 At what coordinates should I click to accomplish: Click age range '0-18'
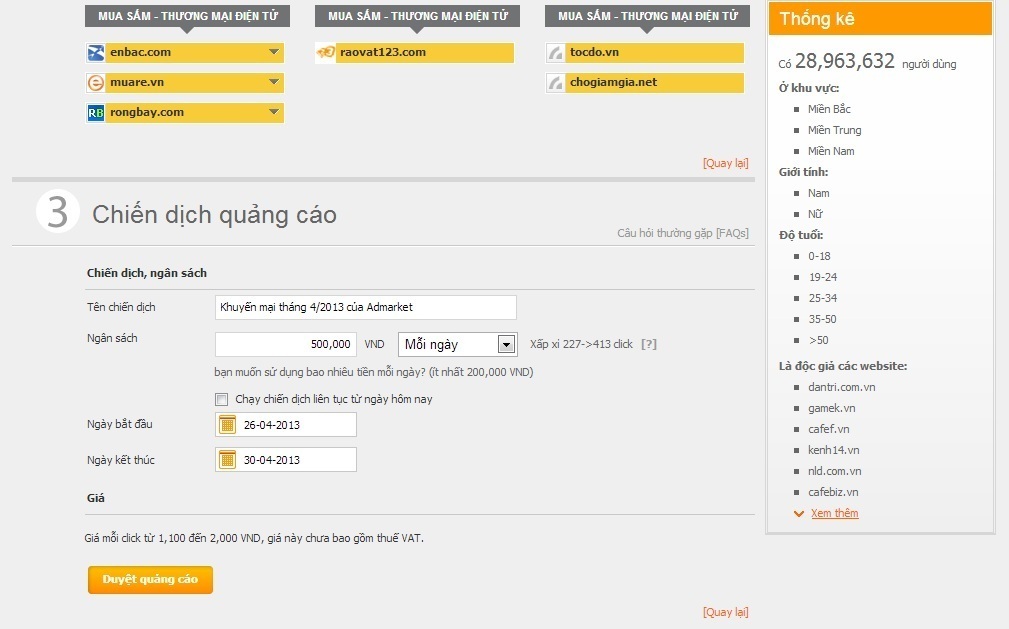pos(819,256)
